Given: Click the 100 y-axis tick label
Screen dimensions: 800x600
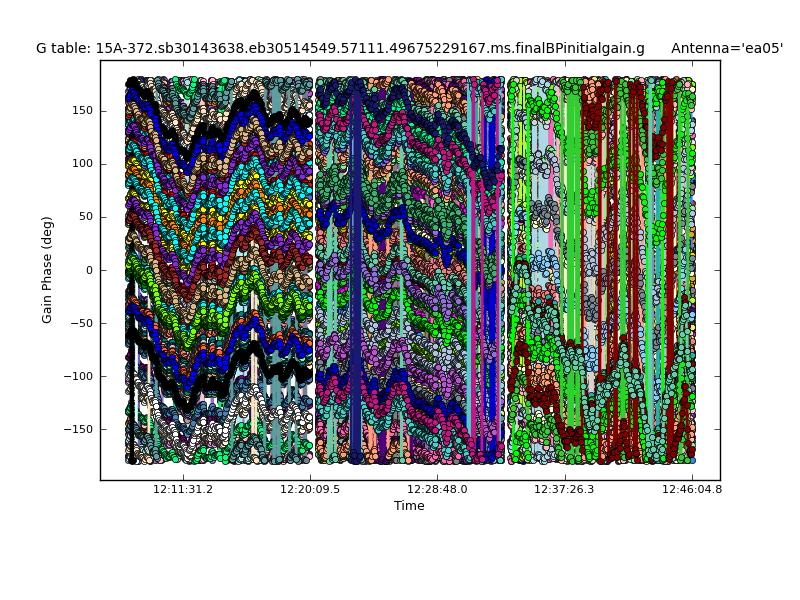Looking at the screenshot, I should pos(82,164).
